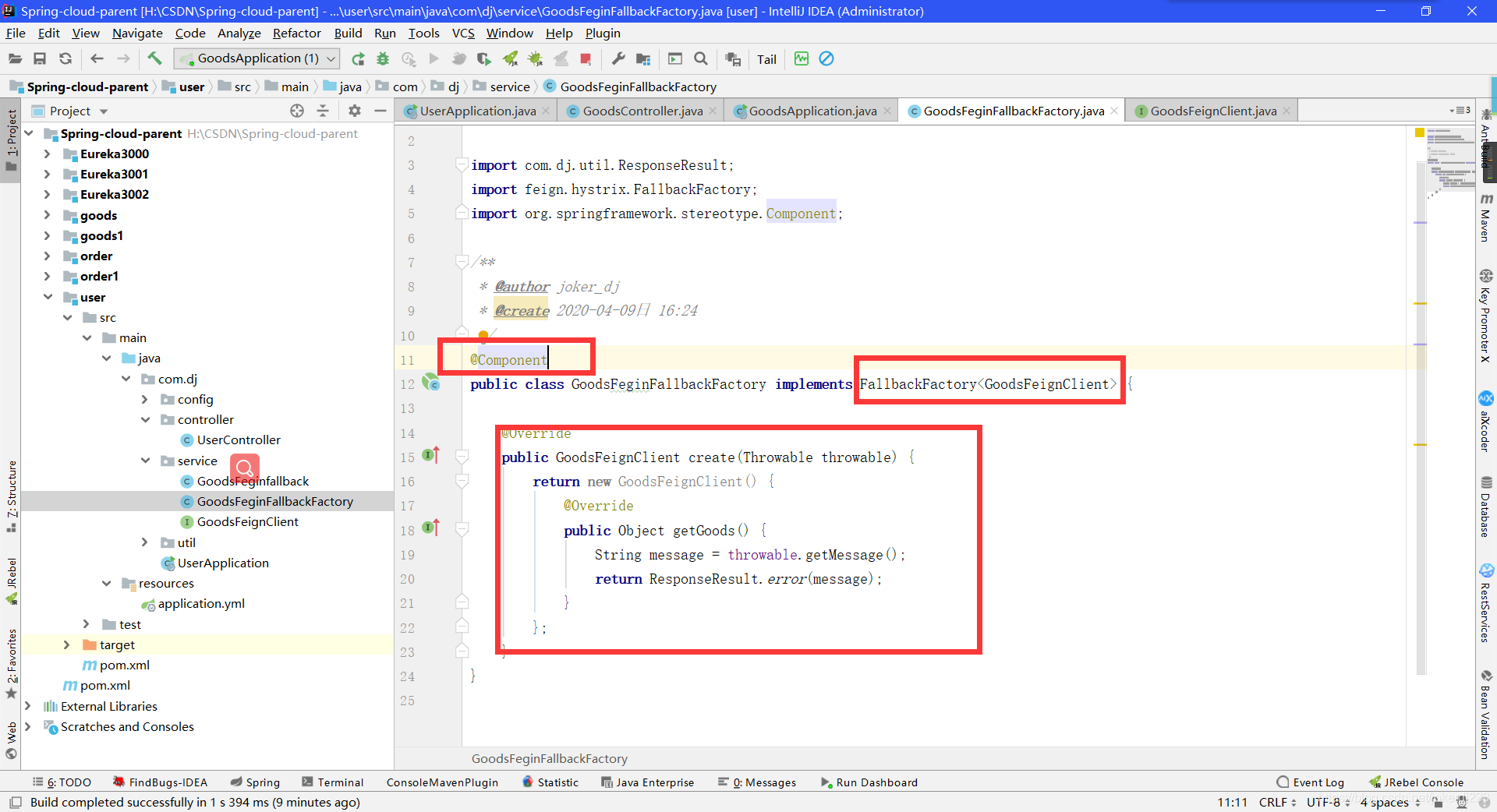Fold the imports block at line 3
1497x812 pixels.
tap(462, 164)
